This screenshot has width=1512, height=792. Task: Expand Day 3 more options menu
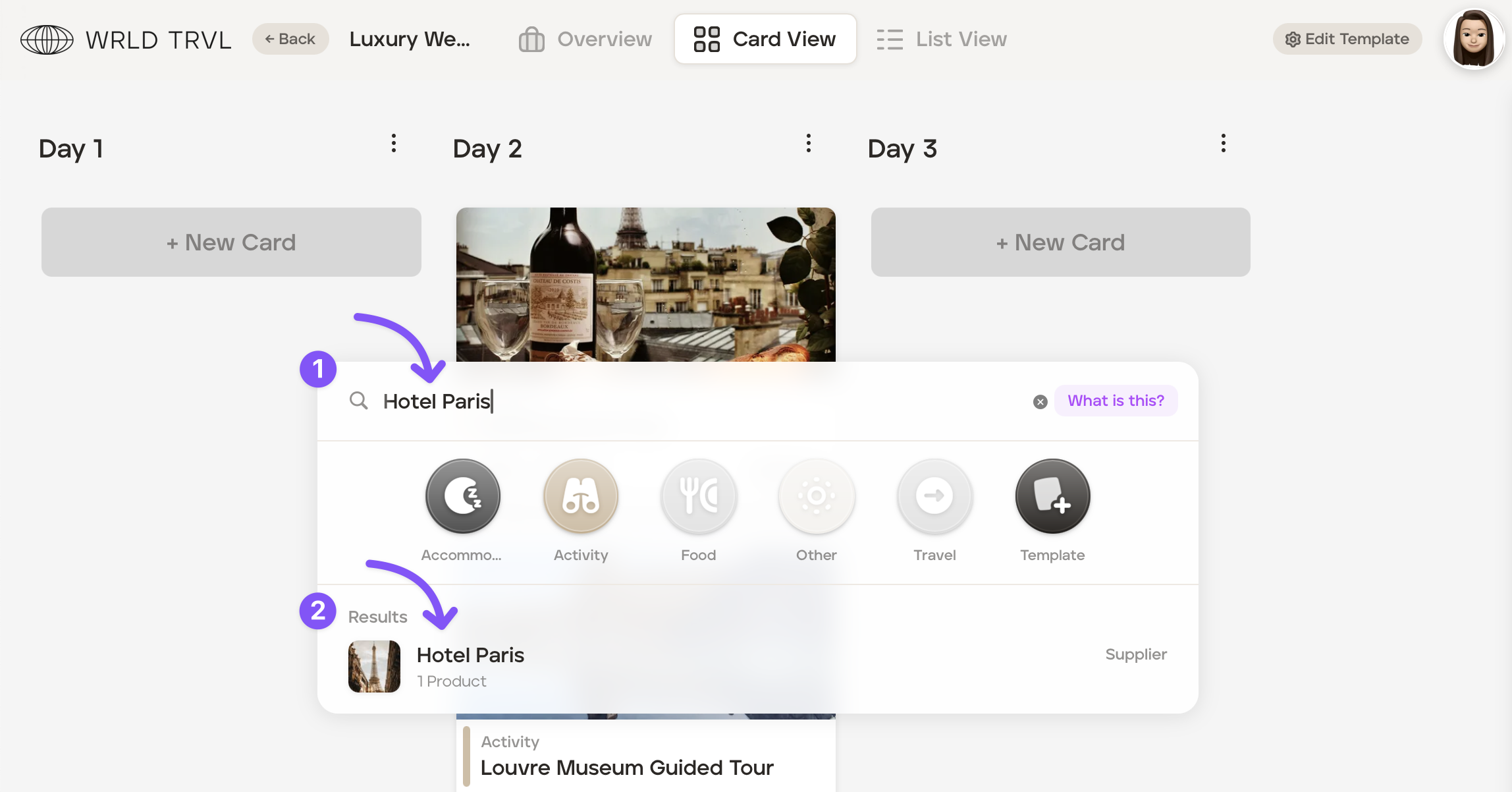[x=1224, y=144]
